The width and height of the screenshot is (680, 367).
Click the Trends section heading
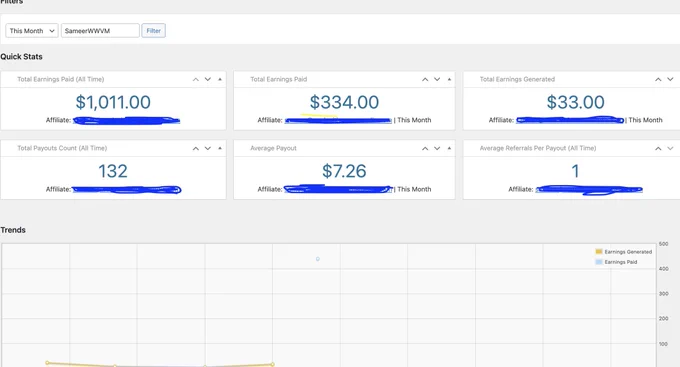[x=13, y=230]
